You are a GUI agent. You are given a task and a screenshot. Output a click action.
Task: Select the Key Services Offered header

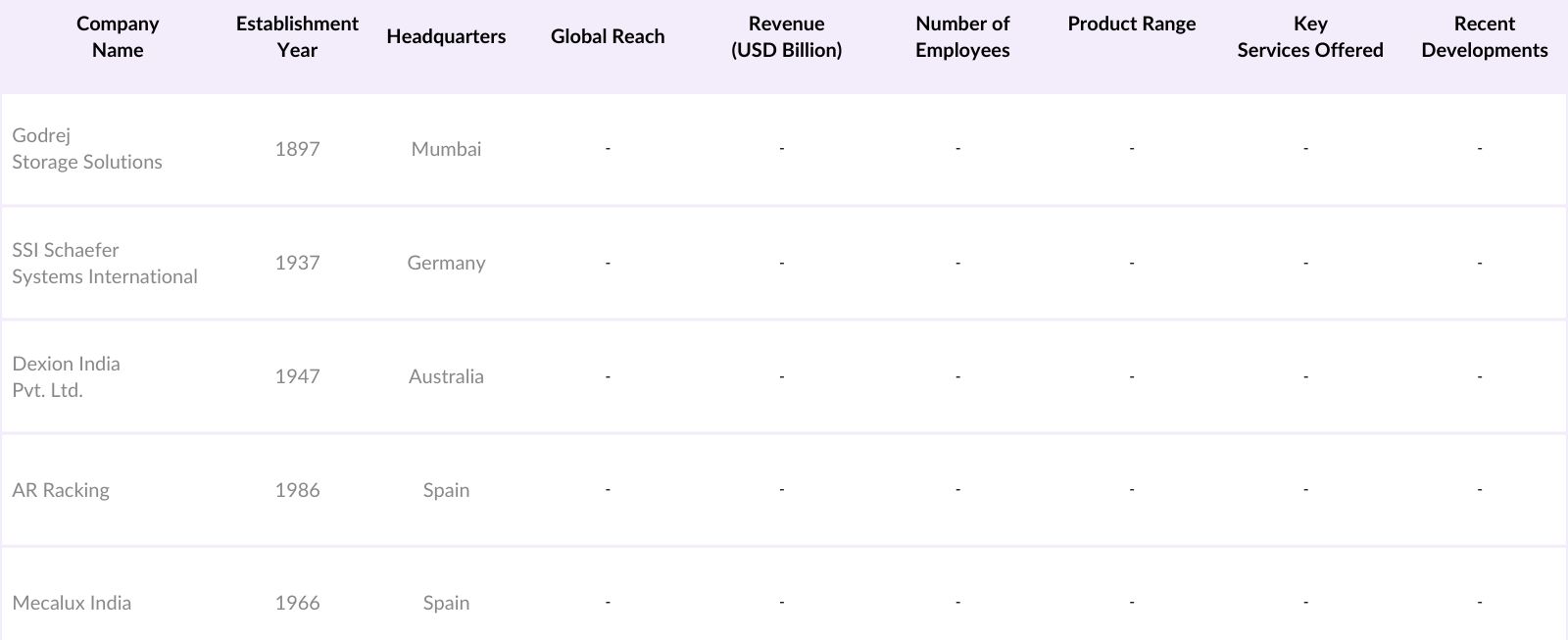coord(1310,37)
